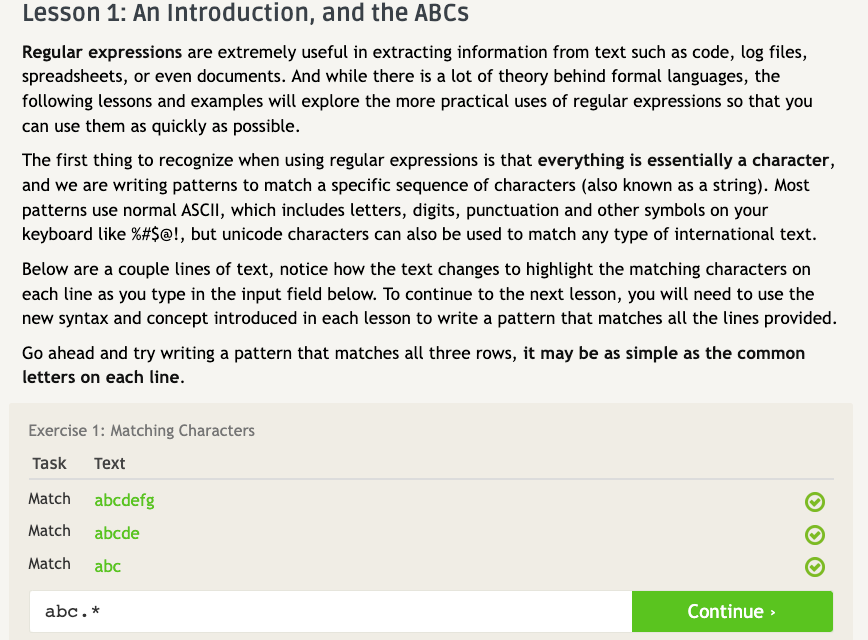Click the Match label for the abcde row
Viewport: 868px width, 640px height.
(x=49, y=531)
